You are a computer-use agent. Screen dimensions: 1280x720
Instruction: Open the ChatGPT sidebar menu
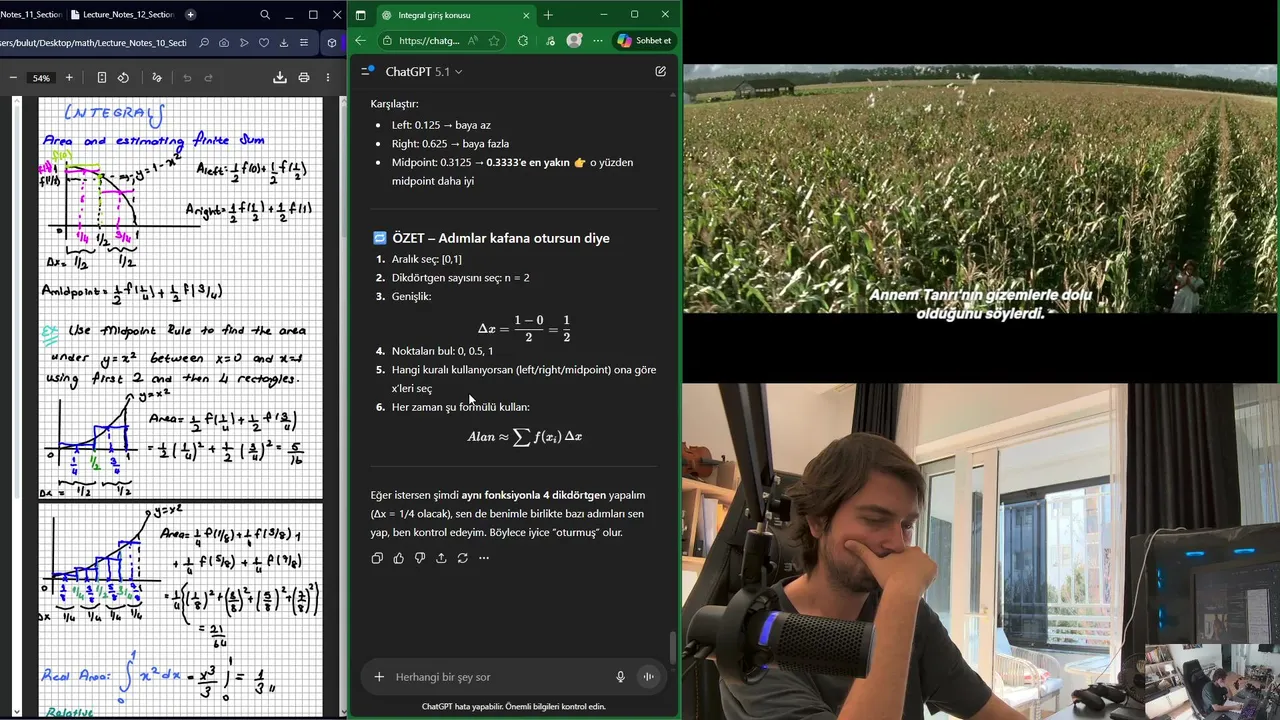click(367, 71)
